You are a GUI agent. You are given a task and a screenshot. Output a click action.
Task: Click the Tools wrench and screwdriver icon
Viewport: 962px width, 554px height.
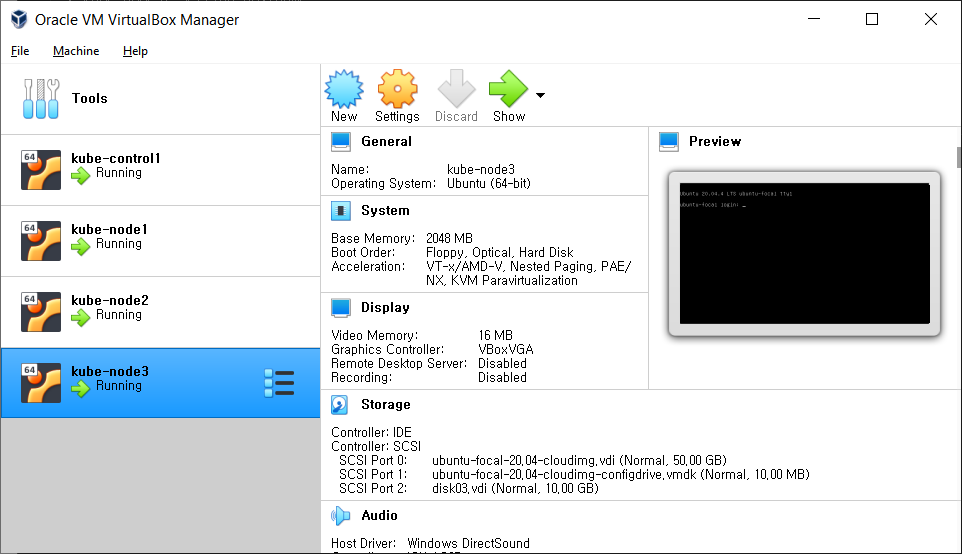pos(41,98)
